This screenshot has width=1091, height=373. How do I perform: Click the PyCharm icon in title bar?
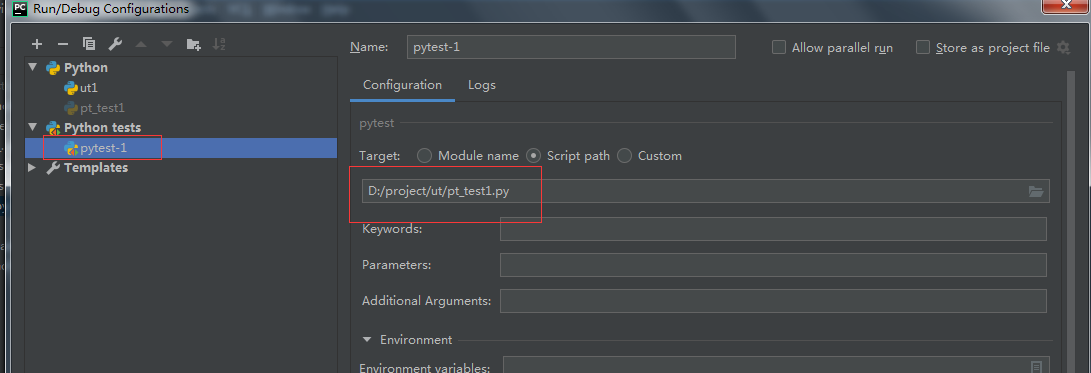point(20,8)
